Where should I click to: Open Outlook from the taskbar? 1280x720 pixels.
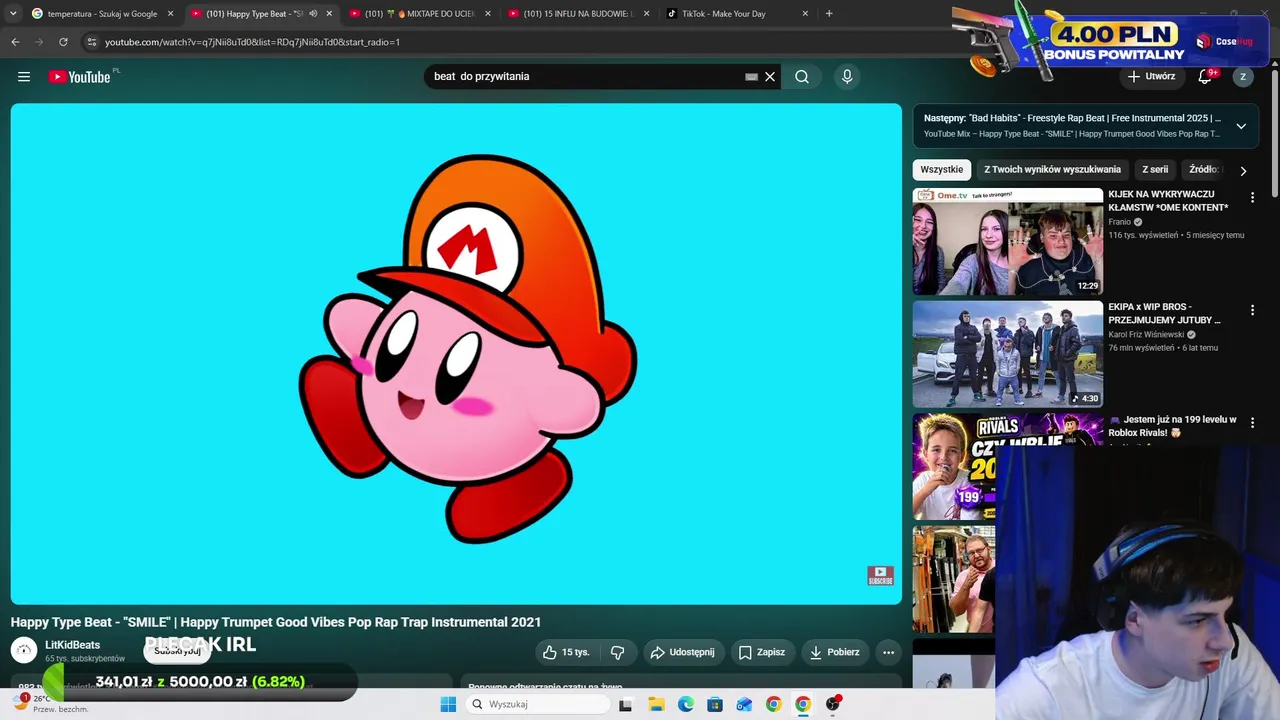[x=743, y=704]
